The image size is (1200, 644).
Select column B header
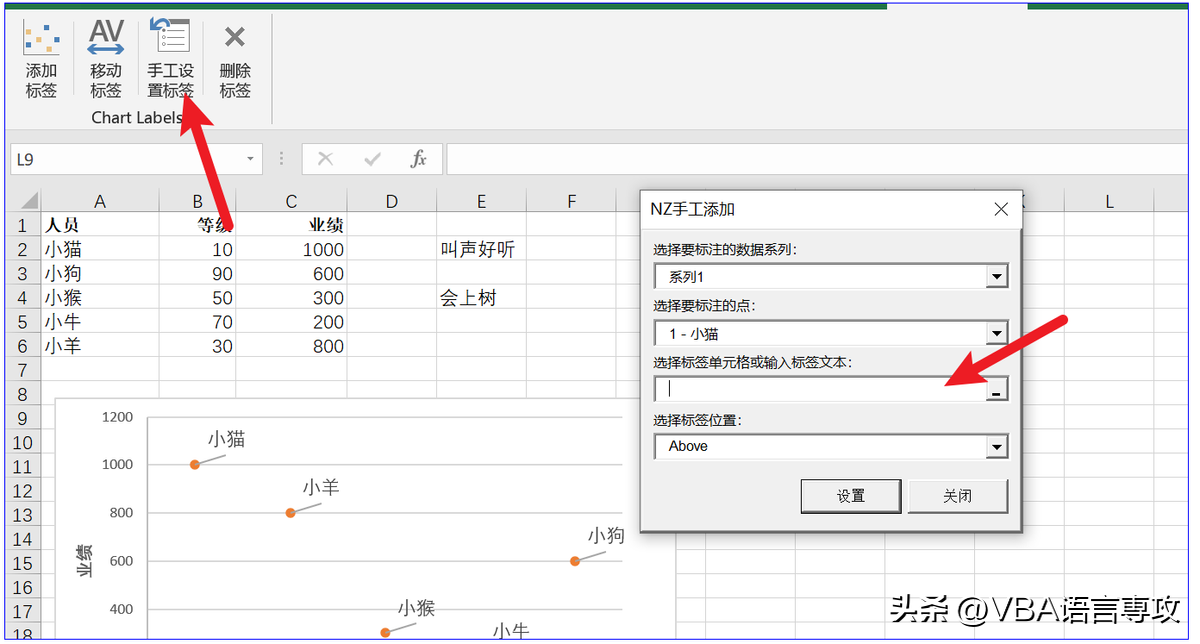(197, 201)
